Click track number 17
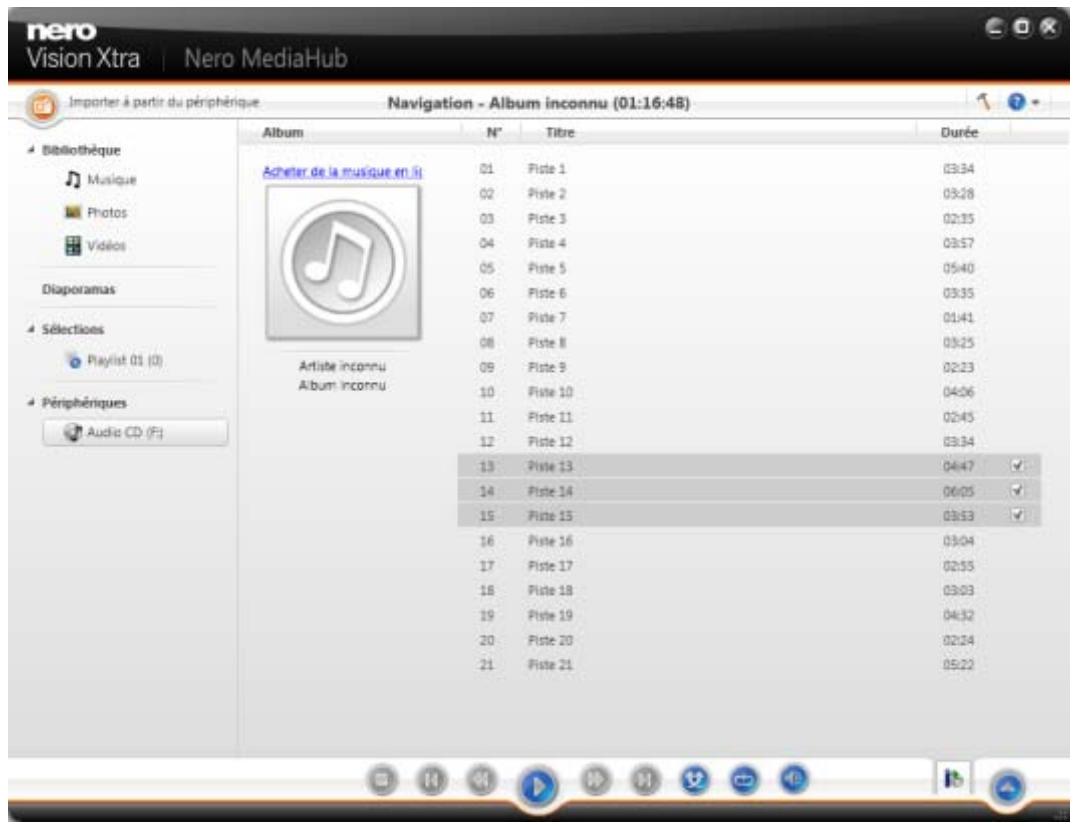The height and width of the screenshot is (826, 1076). tap(487, 566)
